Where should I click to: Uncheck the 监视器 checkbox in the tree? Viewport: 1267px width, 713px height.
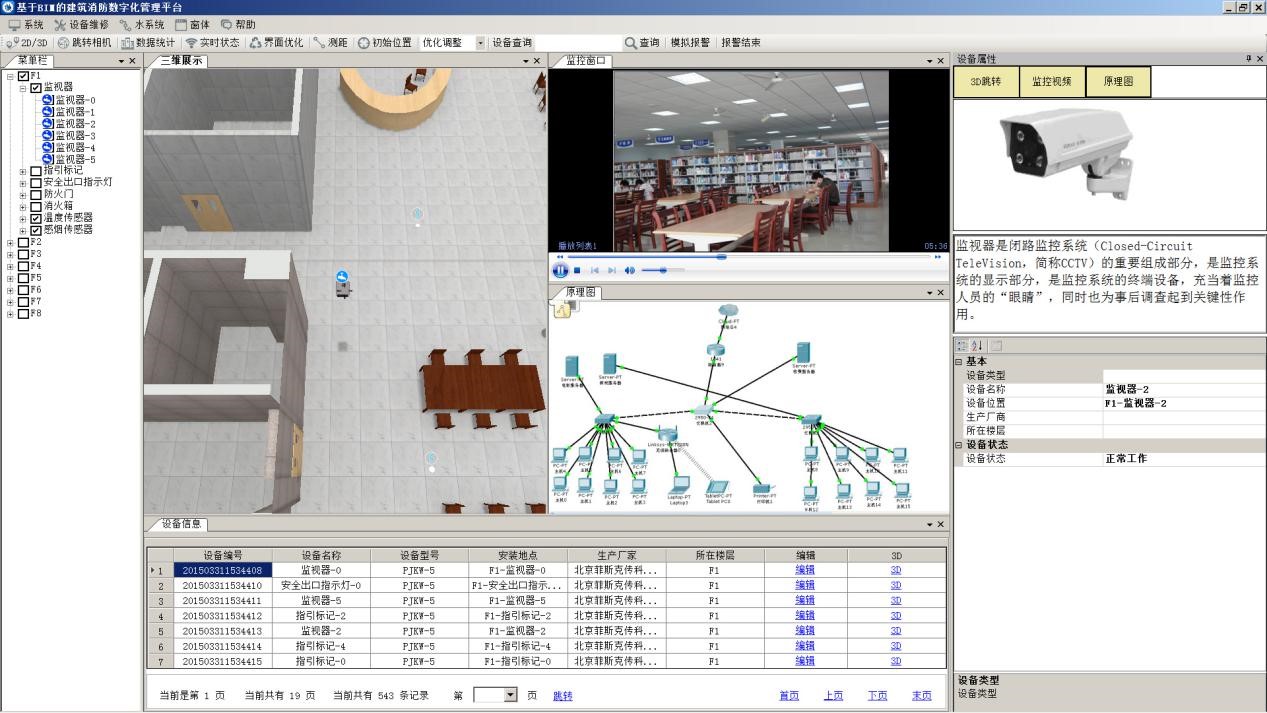click(x=36, y=88)
